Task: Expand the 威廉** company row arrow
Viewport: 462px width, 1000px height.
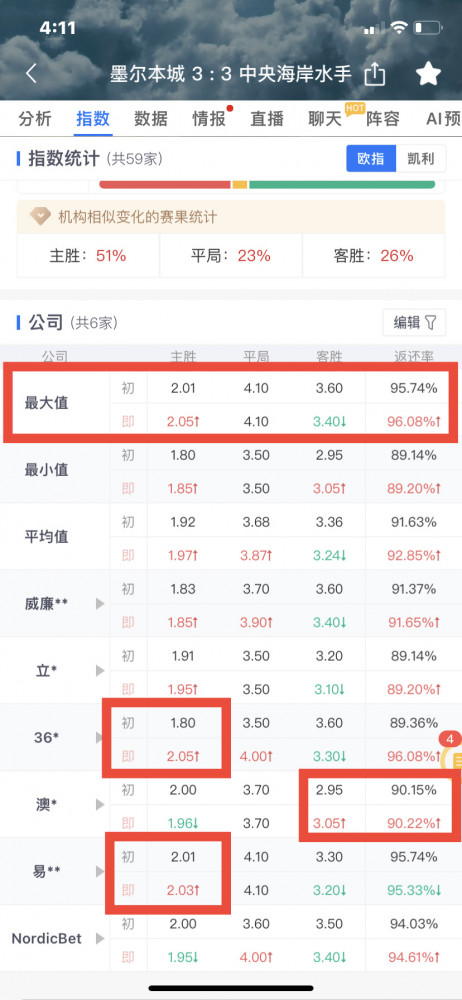Action: pos(100,603)
